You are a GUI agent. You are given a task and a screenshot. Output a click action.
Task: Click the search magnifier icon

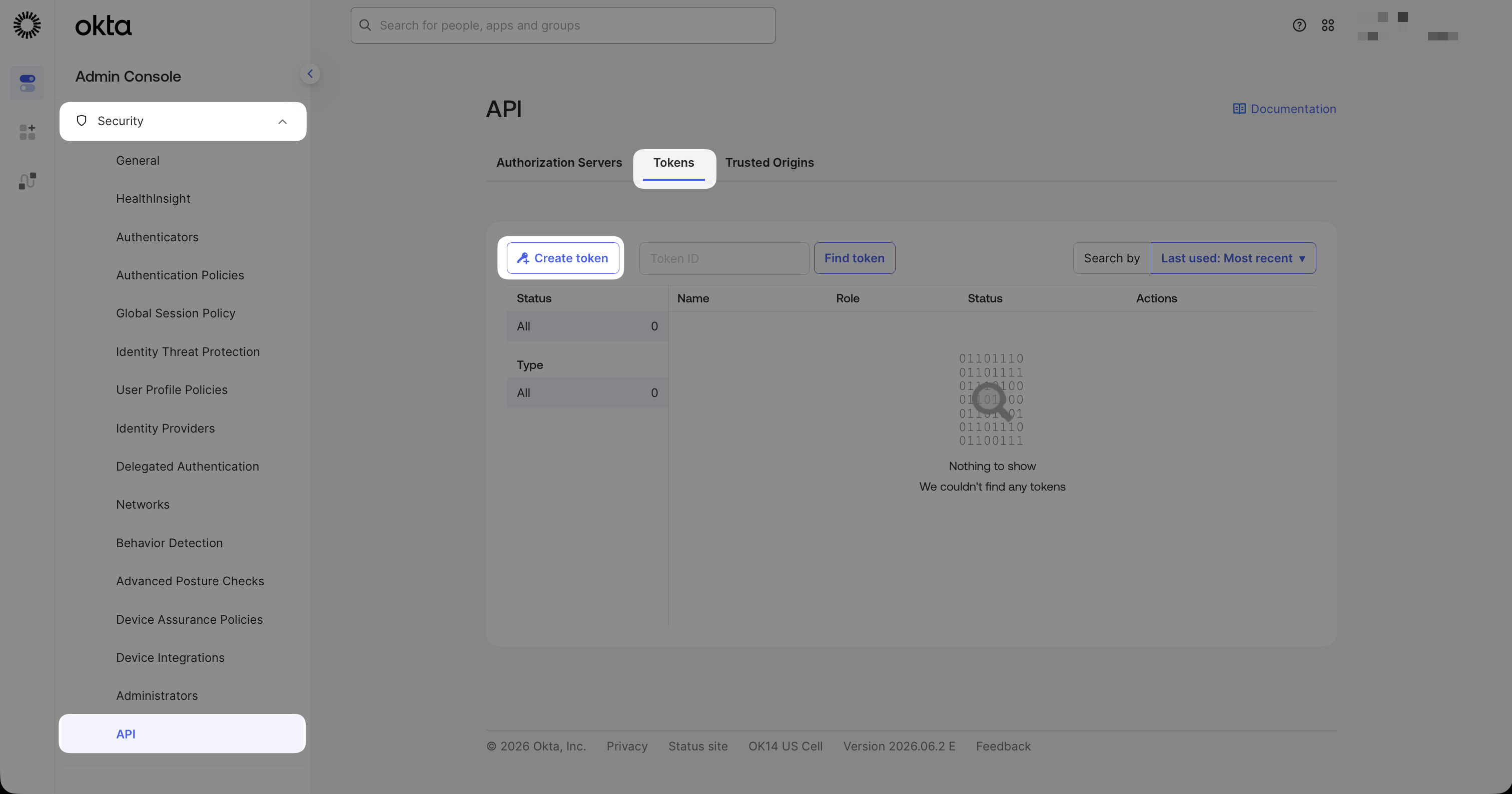point(365,25)
